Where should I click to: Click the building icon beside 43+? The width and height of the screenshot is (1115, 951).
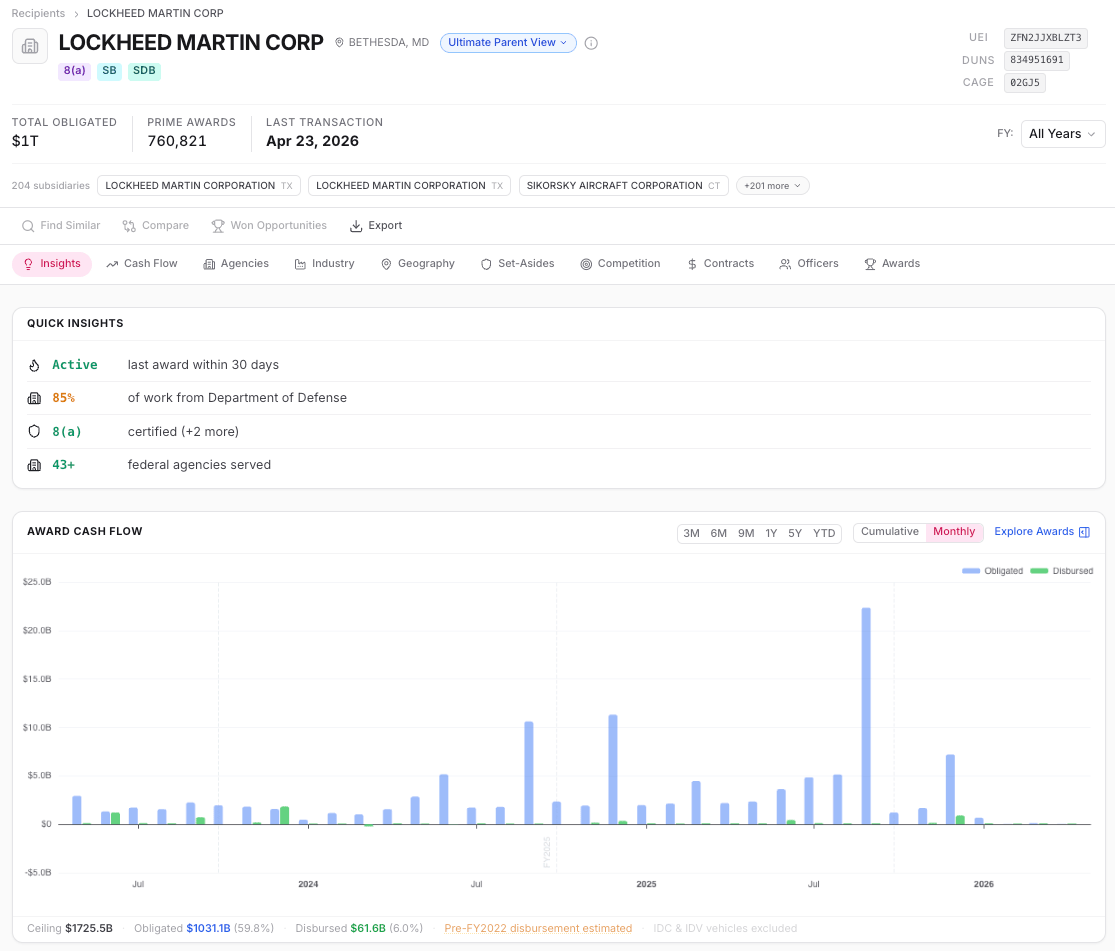[x=34, y=465]
